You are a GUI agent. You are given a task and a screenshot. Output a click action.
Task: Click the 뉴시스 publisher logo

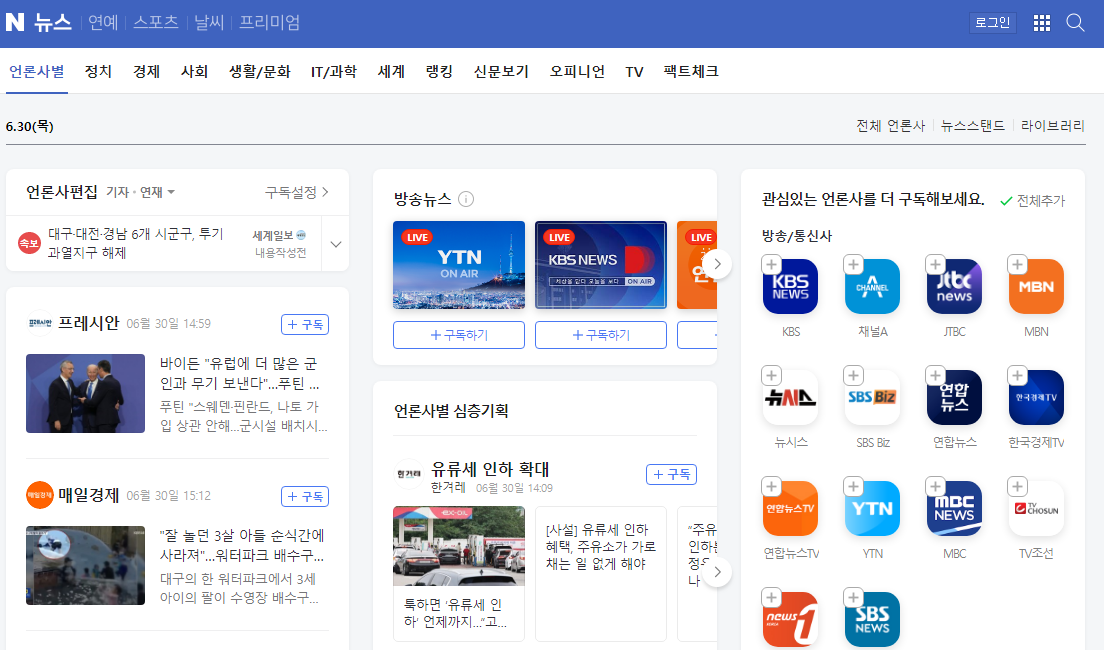tap(790, 397)
